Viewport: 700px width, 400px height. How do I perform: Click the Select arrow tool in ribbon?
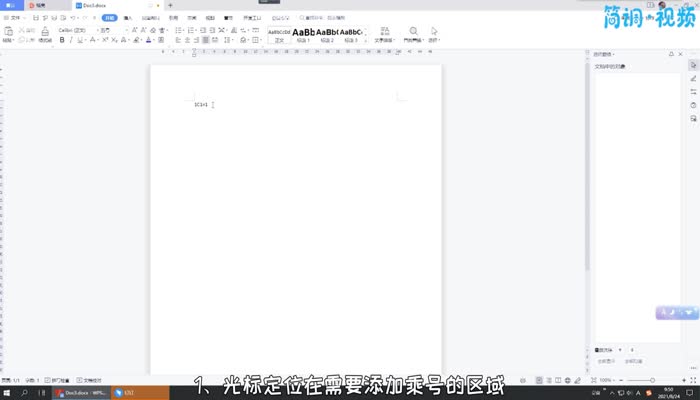(x=434, y=32)
